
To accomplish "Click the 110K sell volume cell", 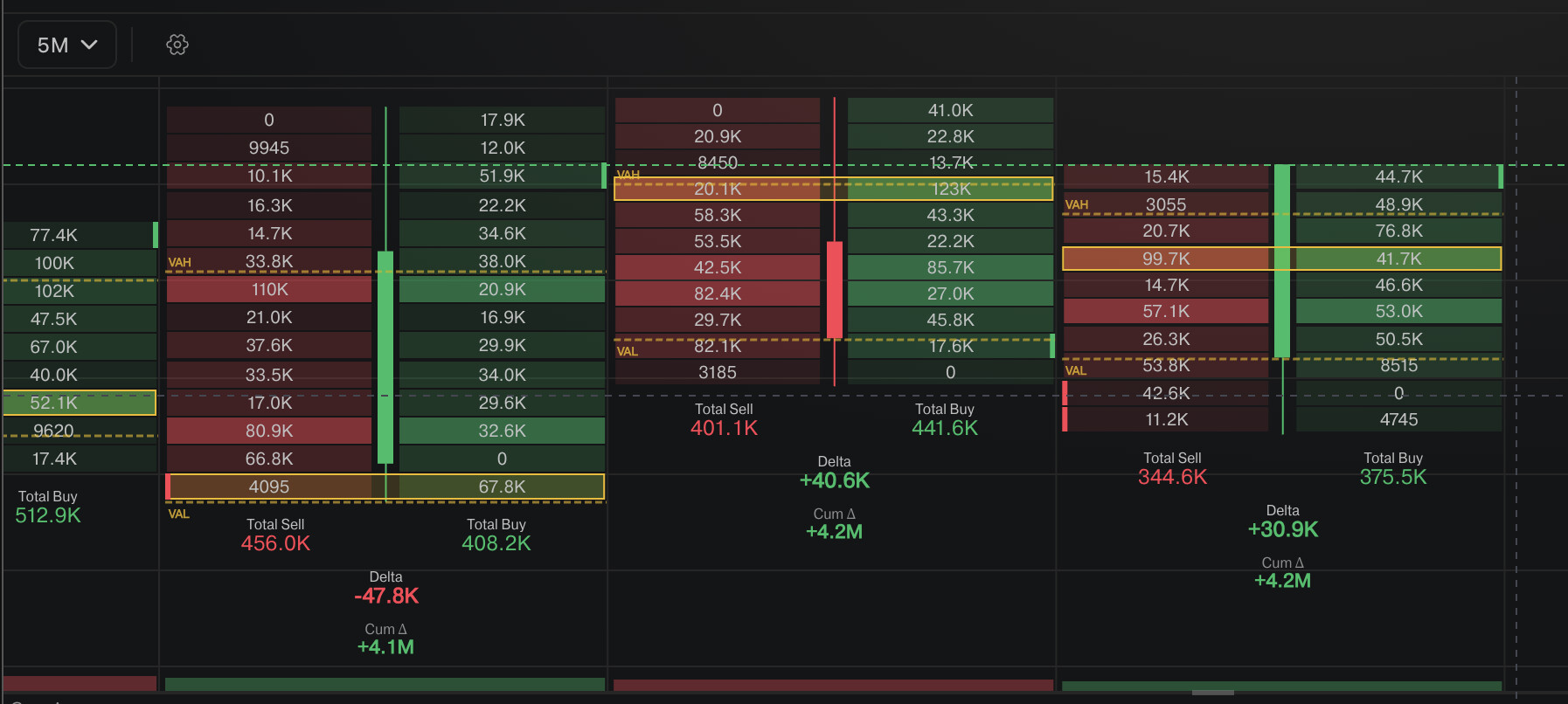I will [x=269, y=289].
